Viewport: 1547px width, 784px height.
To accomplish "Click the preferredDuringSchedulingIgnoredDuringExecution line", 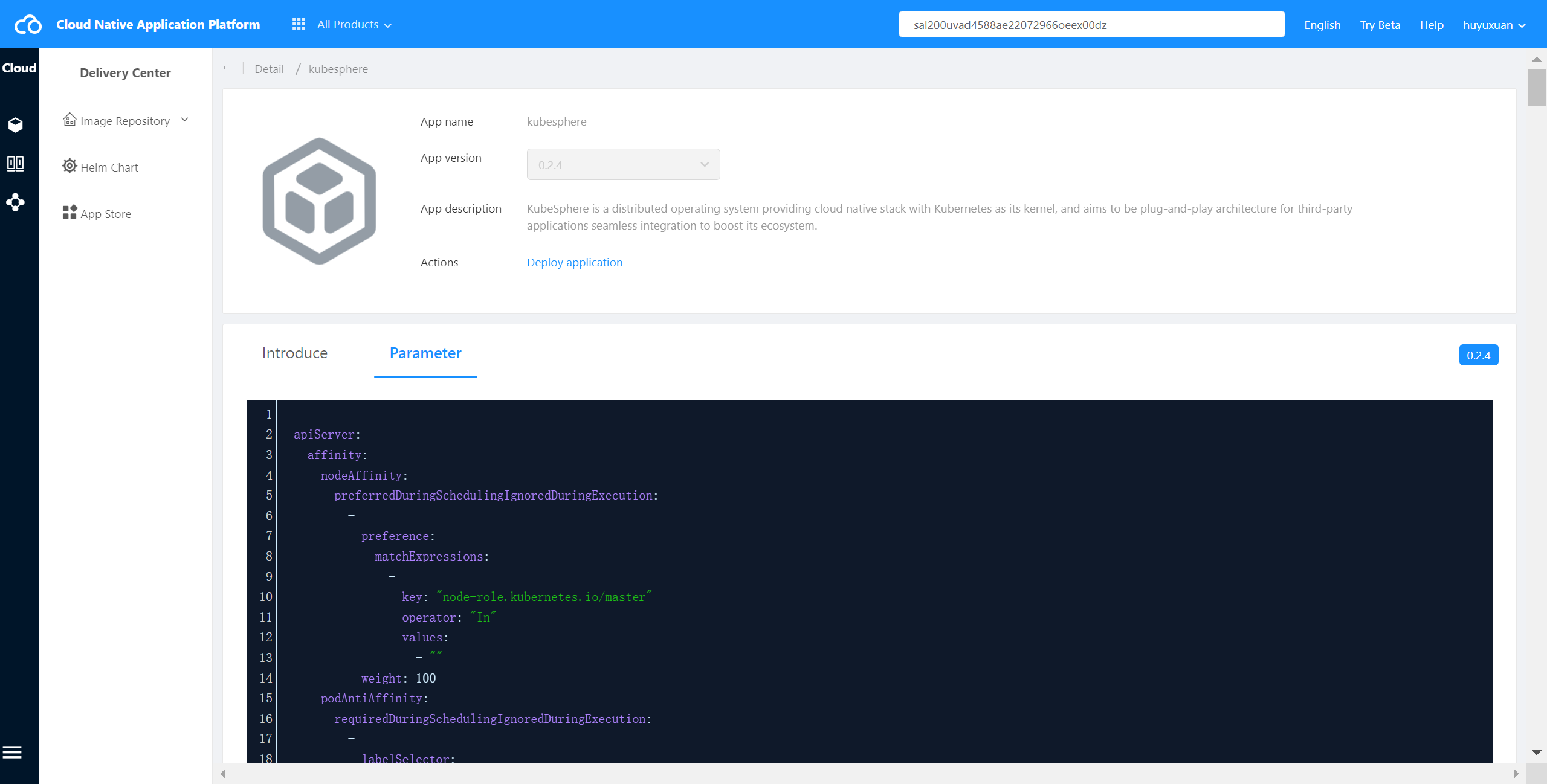I will pyautogui.click(x=496, y=495).
